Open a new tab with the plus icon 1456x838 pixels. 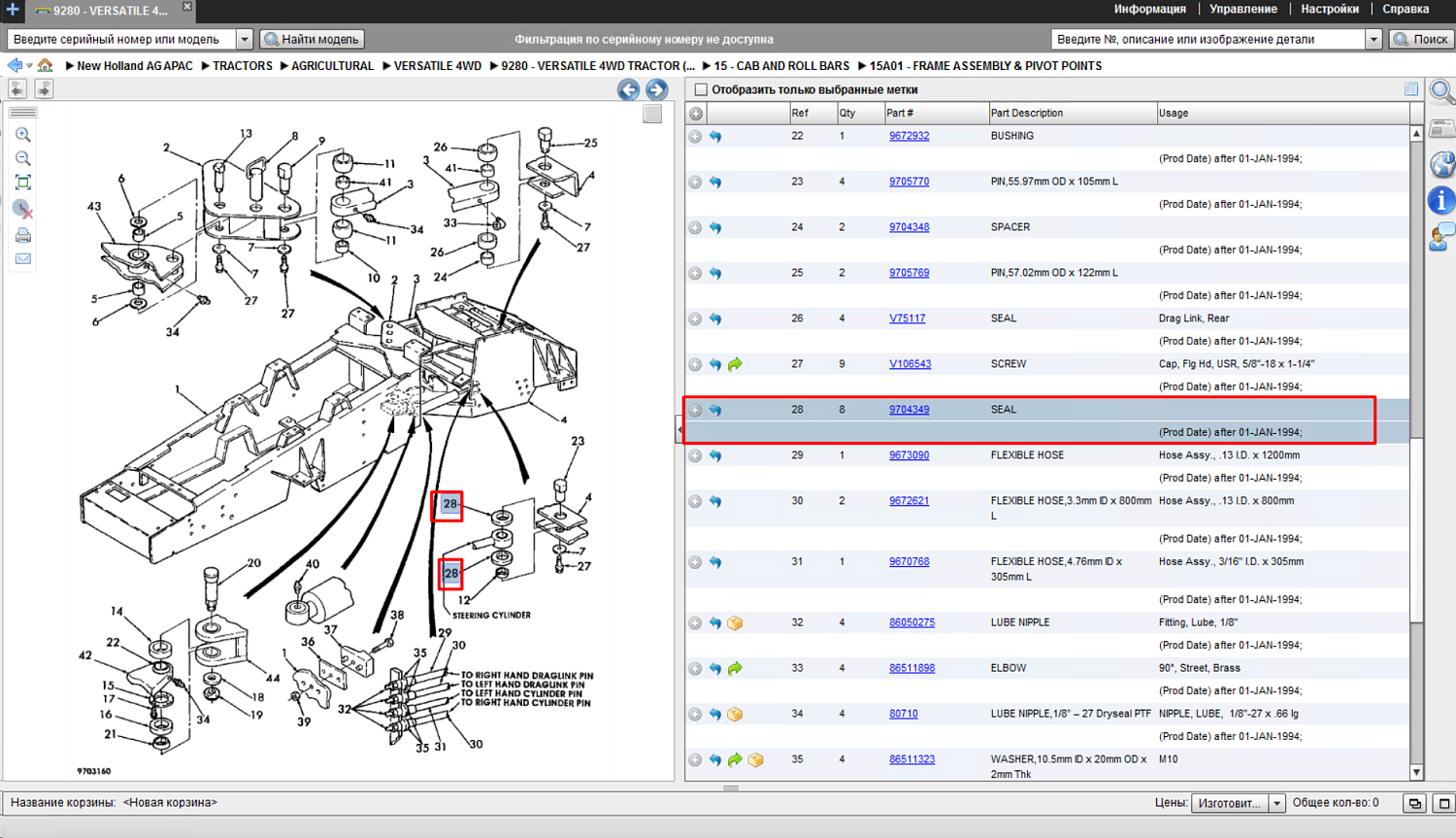pyautogui.click(x=12, y=10)
